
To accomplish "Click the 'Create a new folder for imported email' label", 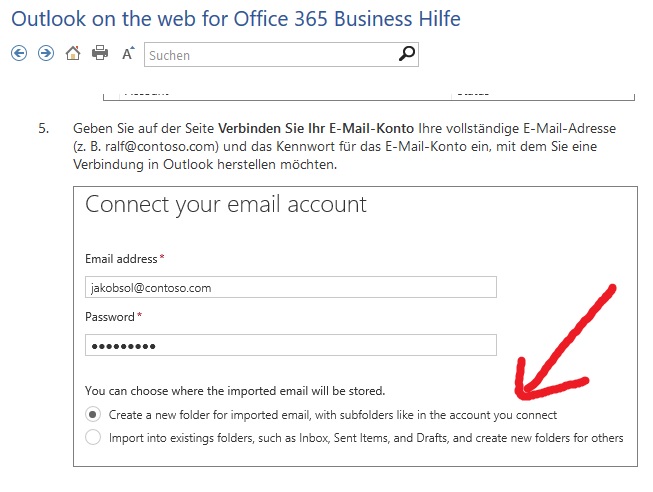I will point(333,415).
